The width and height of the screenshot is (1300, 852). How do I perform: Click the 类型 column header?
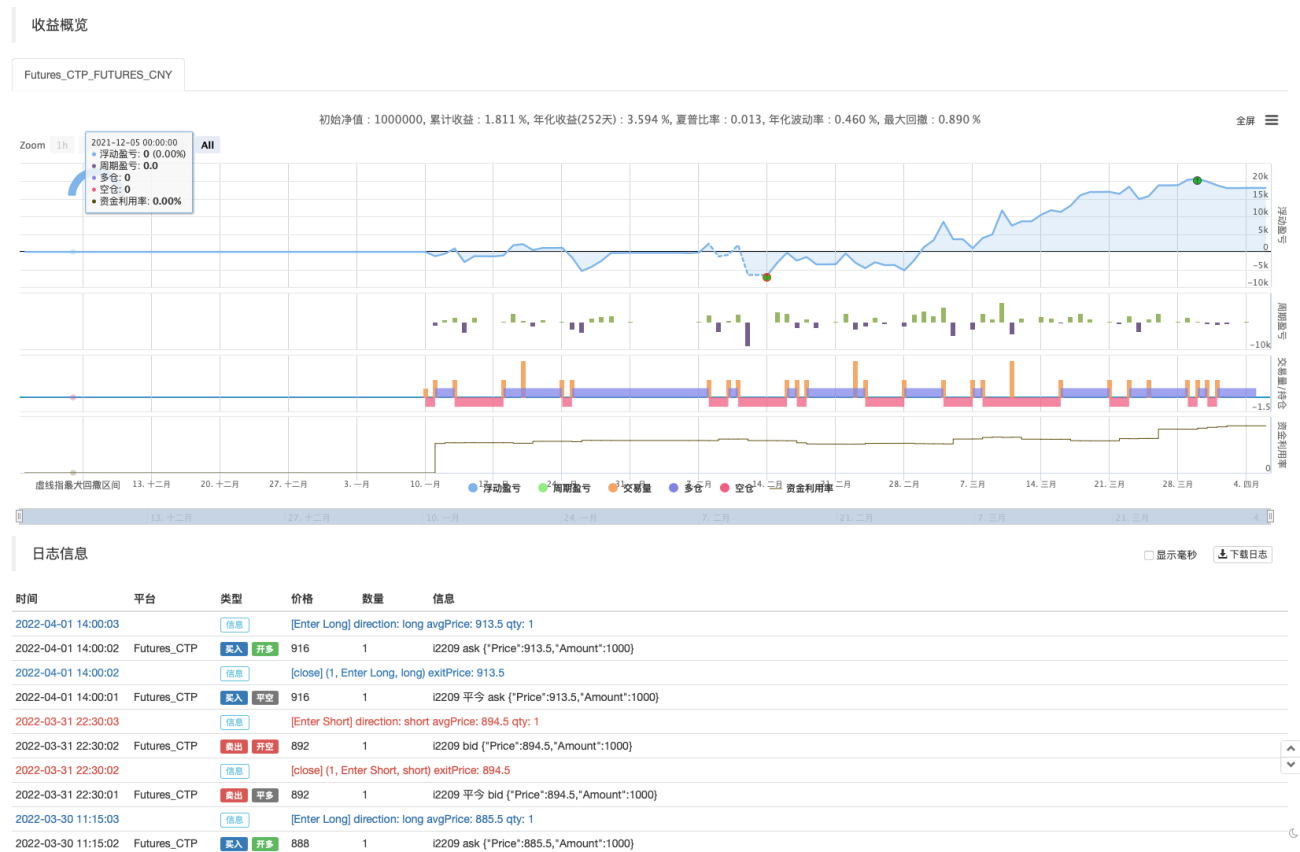click(x=231, y=599)
